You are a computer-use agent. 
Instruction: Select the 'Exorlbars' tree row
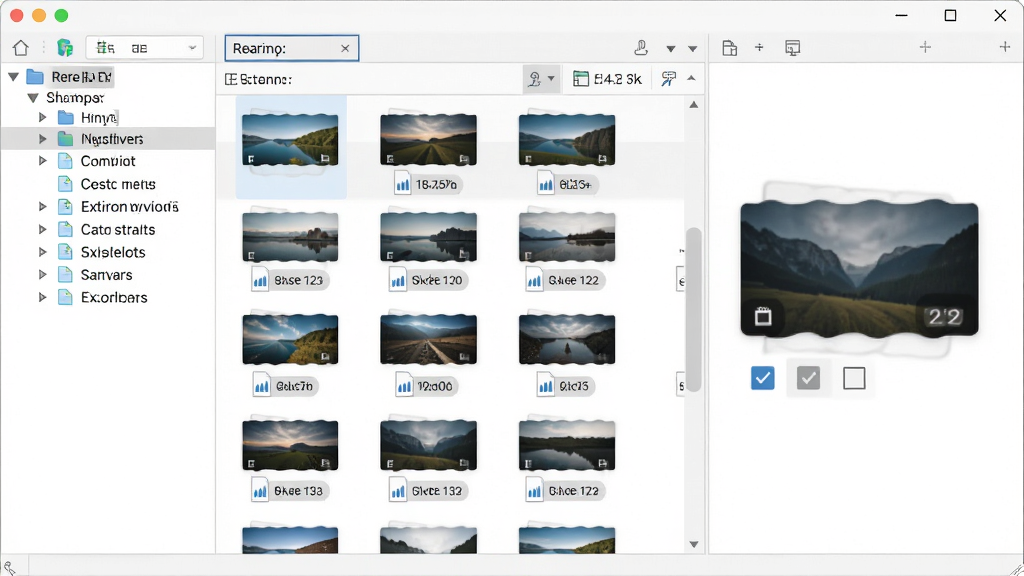tap(108, 297)
